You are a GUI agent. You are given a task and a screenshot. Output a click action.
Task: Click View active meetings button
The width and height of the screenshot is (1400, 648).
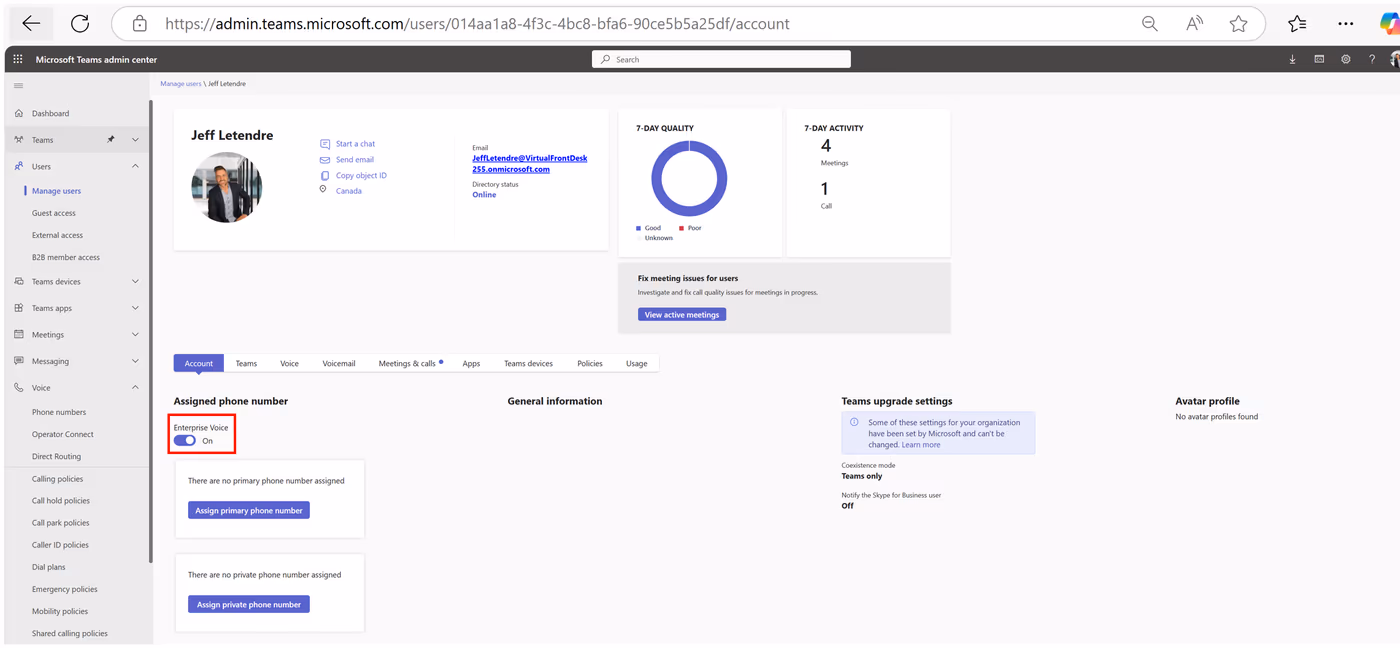[x=682, y=314]
